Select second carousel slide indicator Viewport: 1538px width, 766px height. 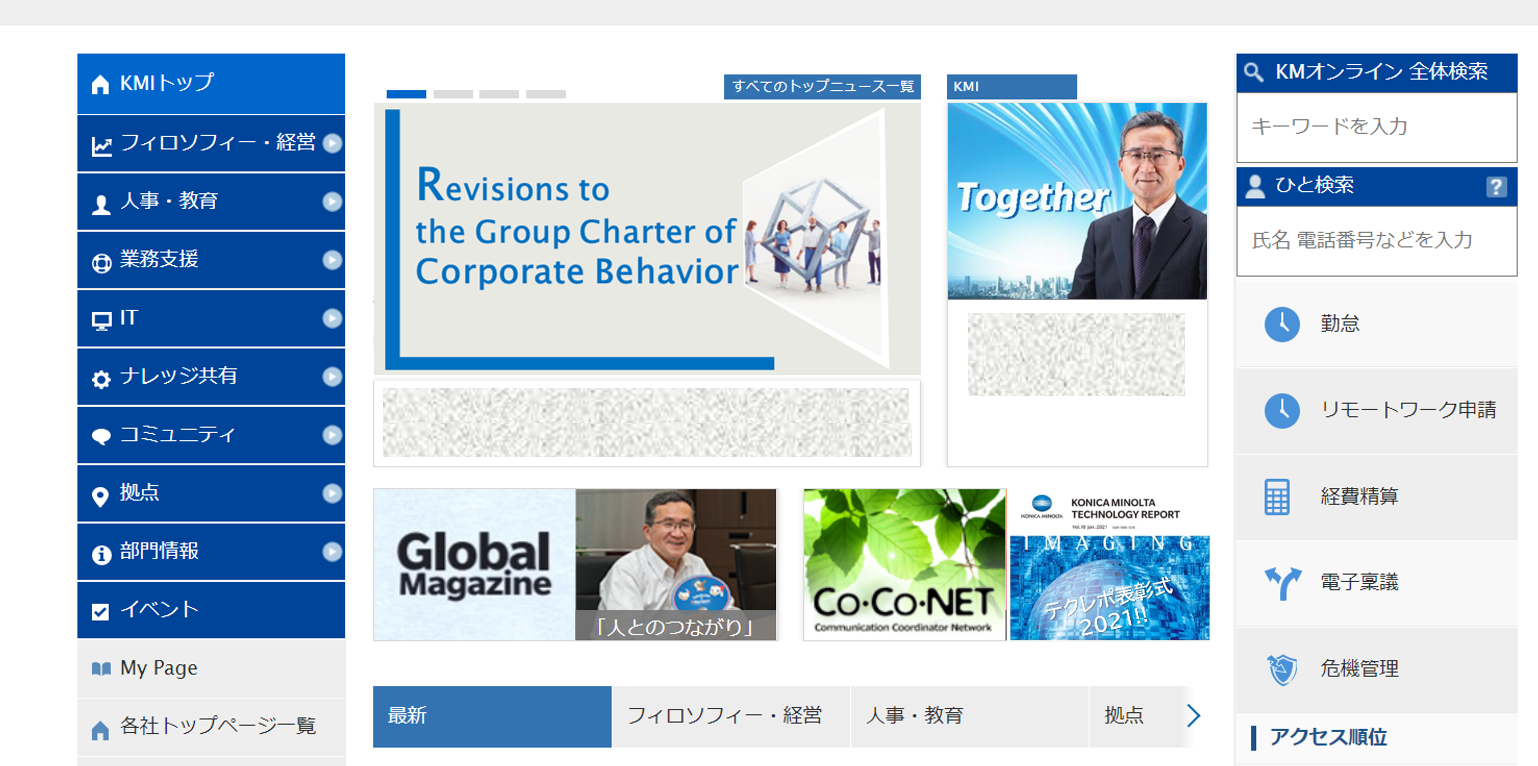coord(453,94)
